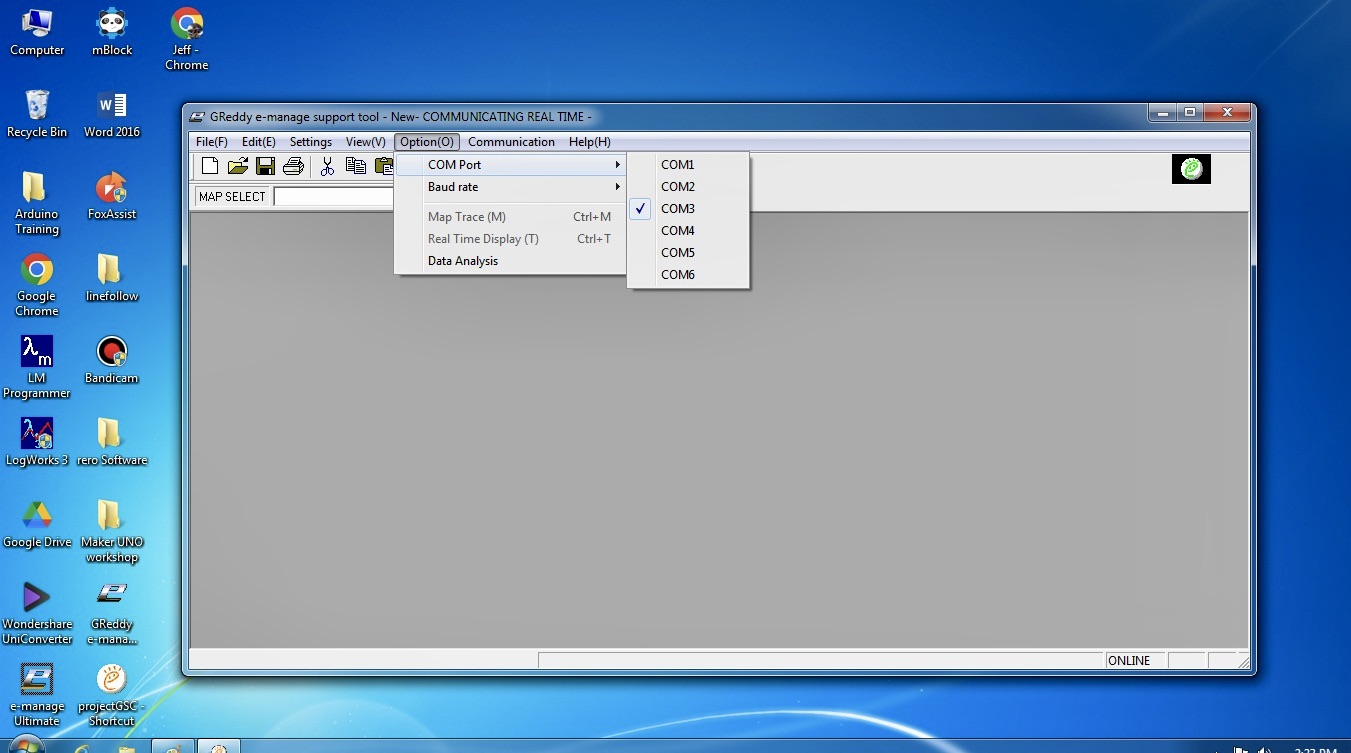Select the GReddy e-manage desktop shortcut
Image resolution: width=1351 pixels, height=753 pixels.
[112, 613]
